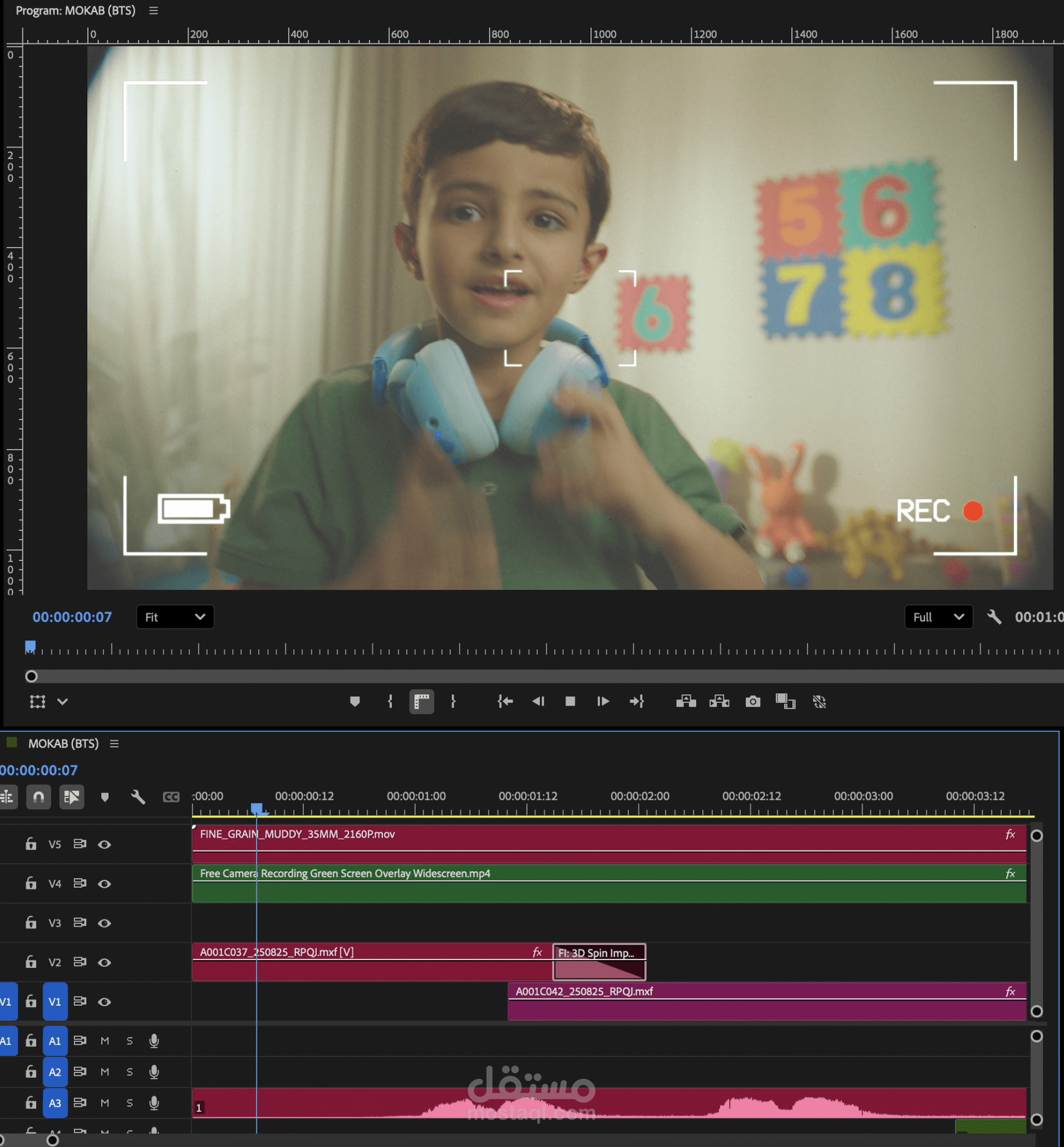Click the voice-over record mic on track A1

point(154,1040)
